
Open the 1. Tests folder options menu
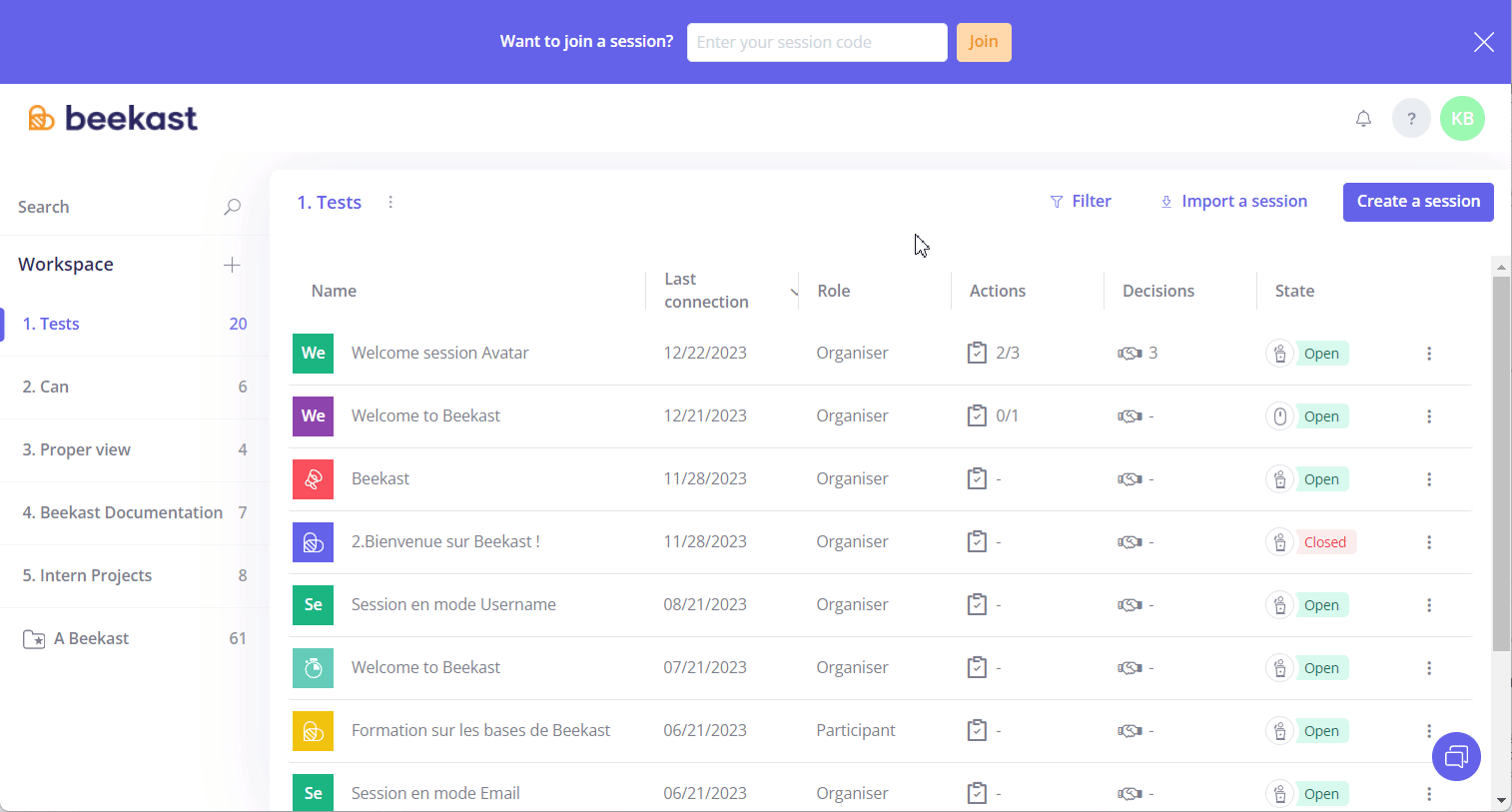pos(390,202)
